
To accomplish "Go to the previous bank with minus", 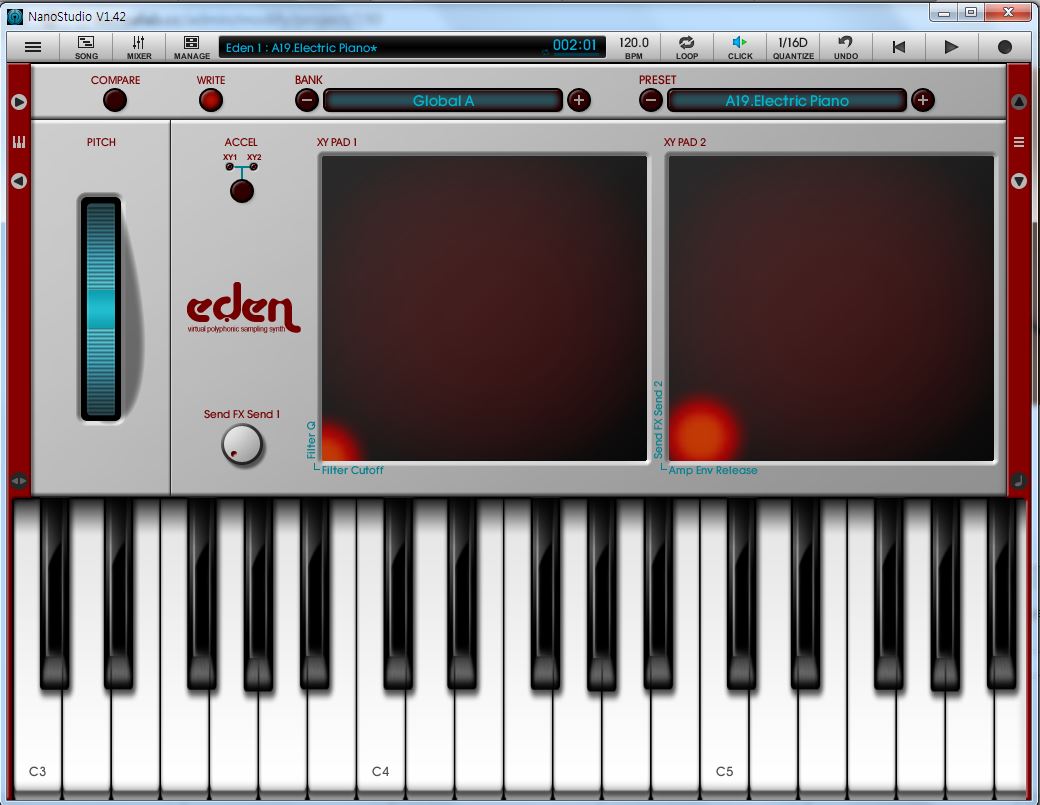I will (x=306, y=101).
